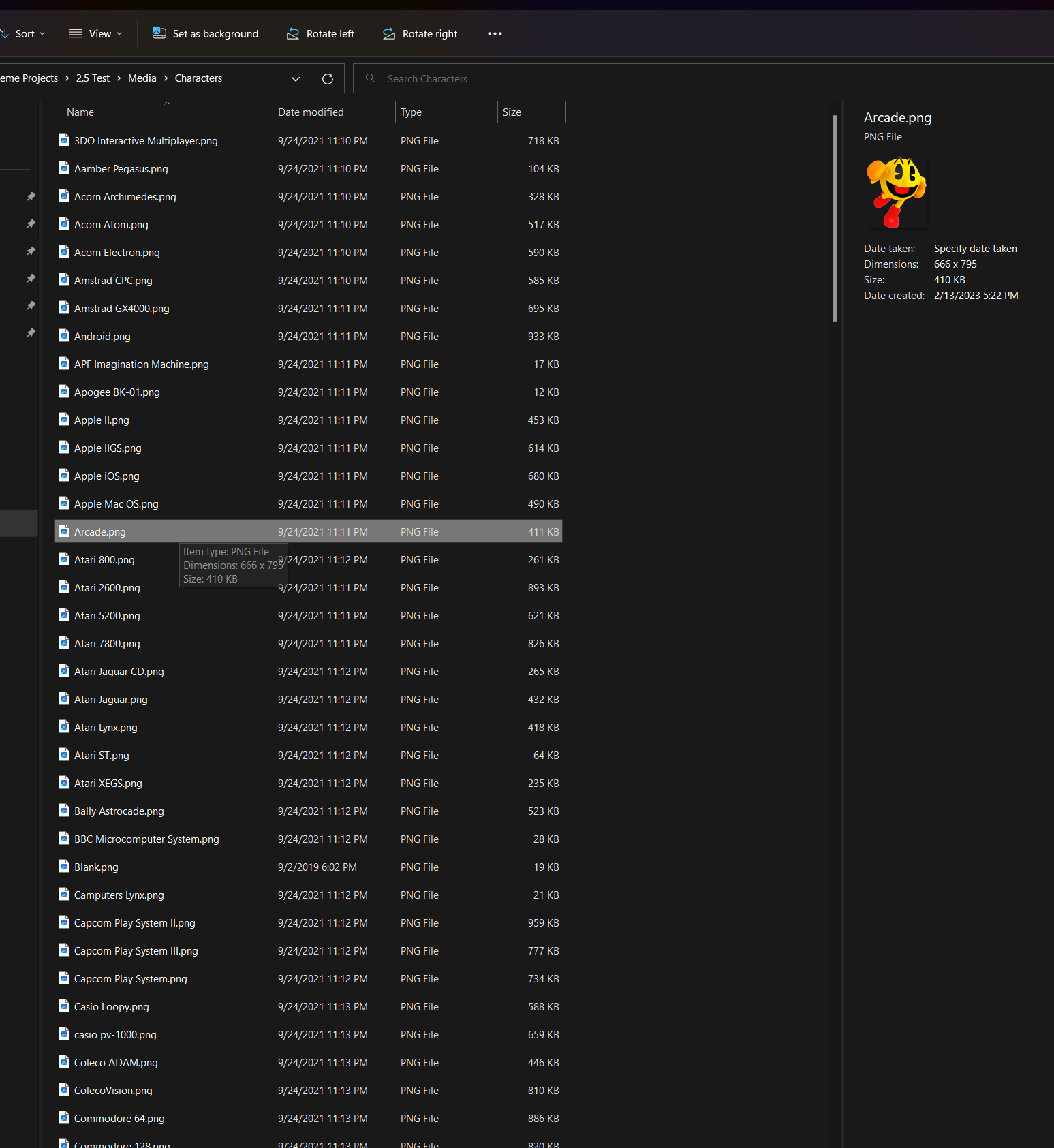Select file name Capcom Play System II.png
Screen dimensions: 1054x1148
click(x=135, y=923)
